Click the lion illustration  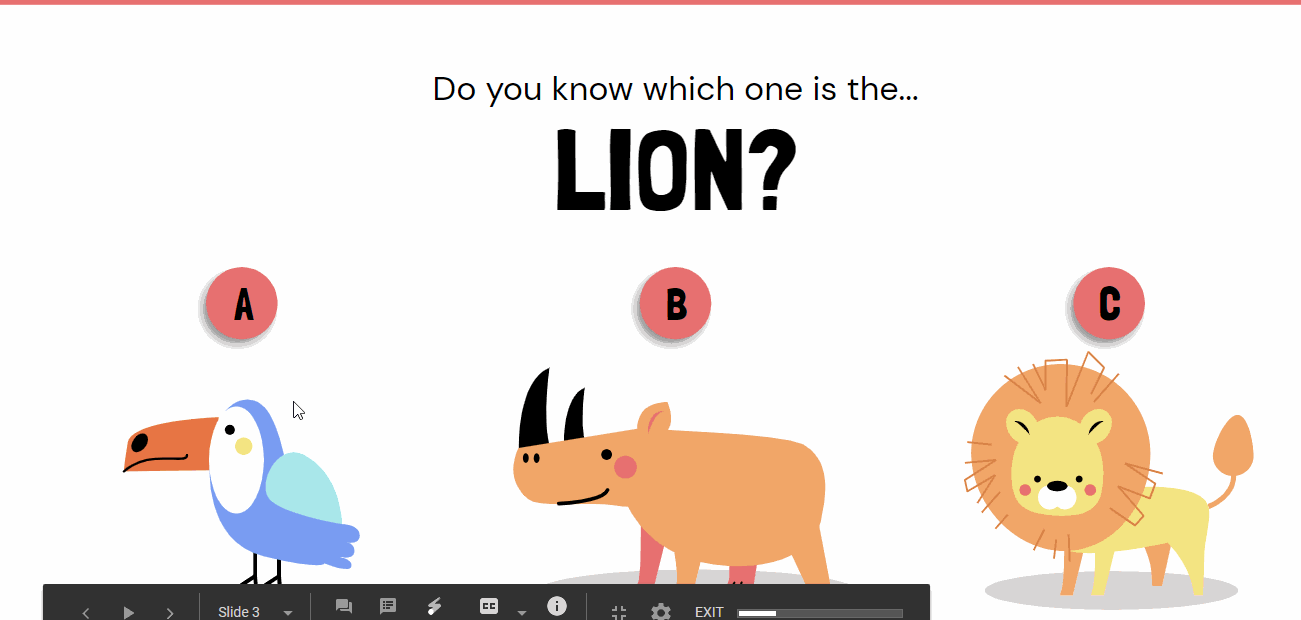pyautogui.click(x=1109, y=475)
